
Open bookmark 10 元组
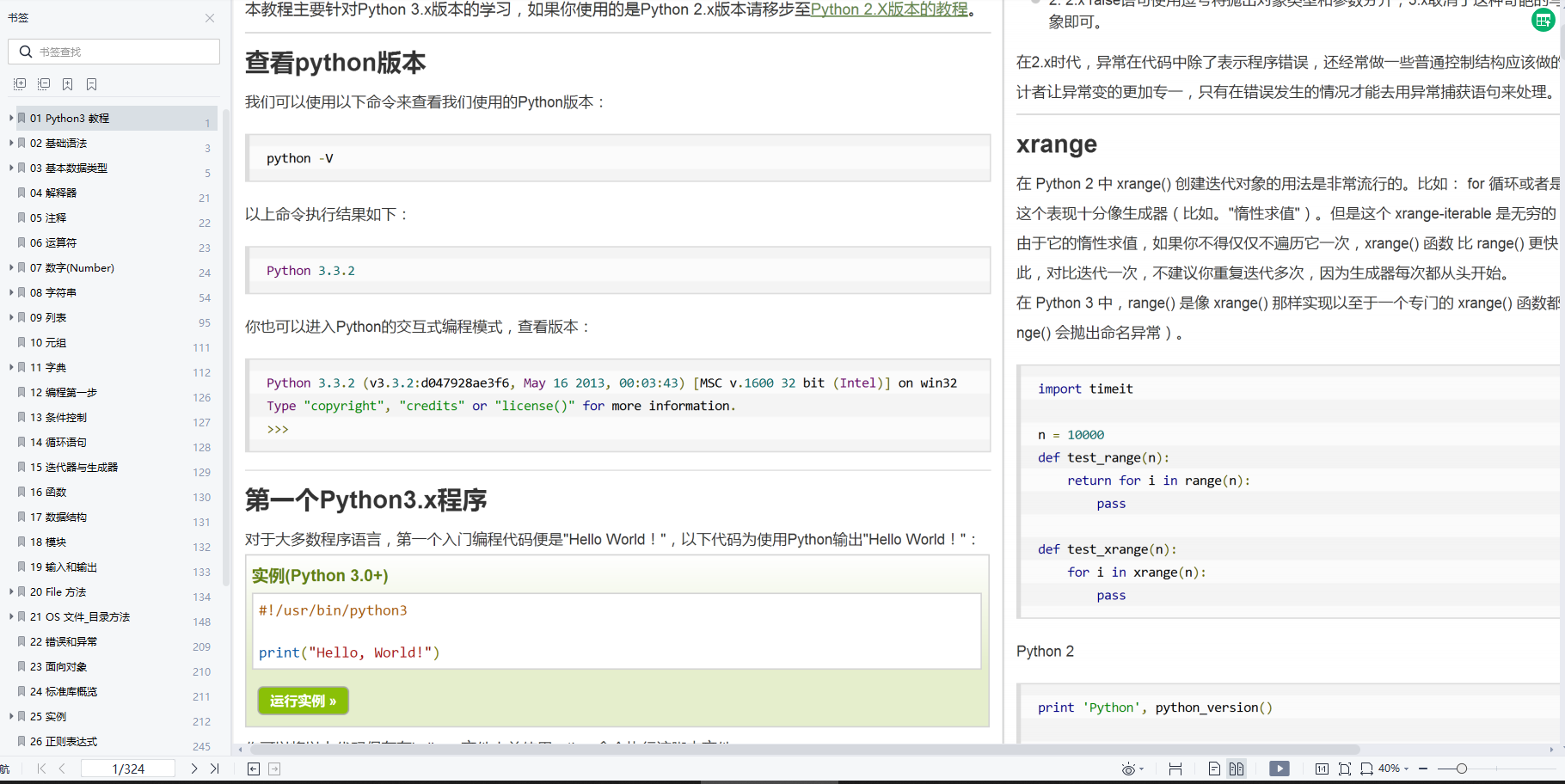48,342
